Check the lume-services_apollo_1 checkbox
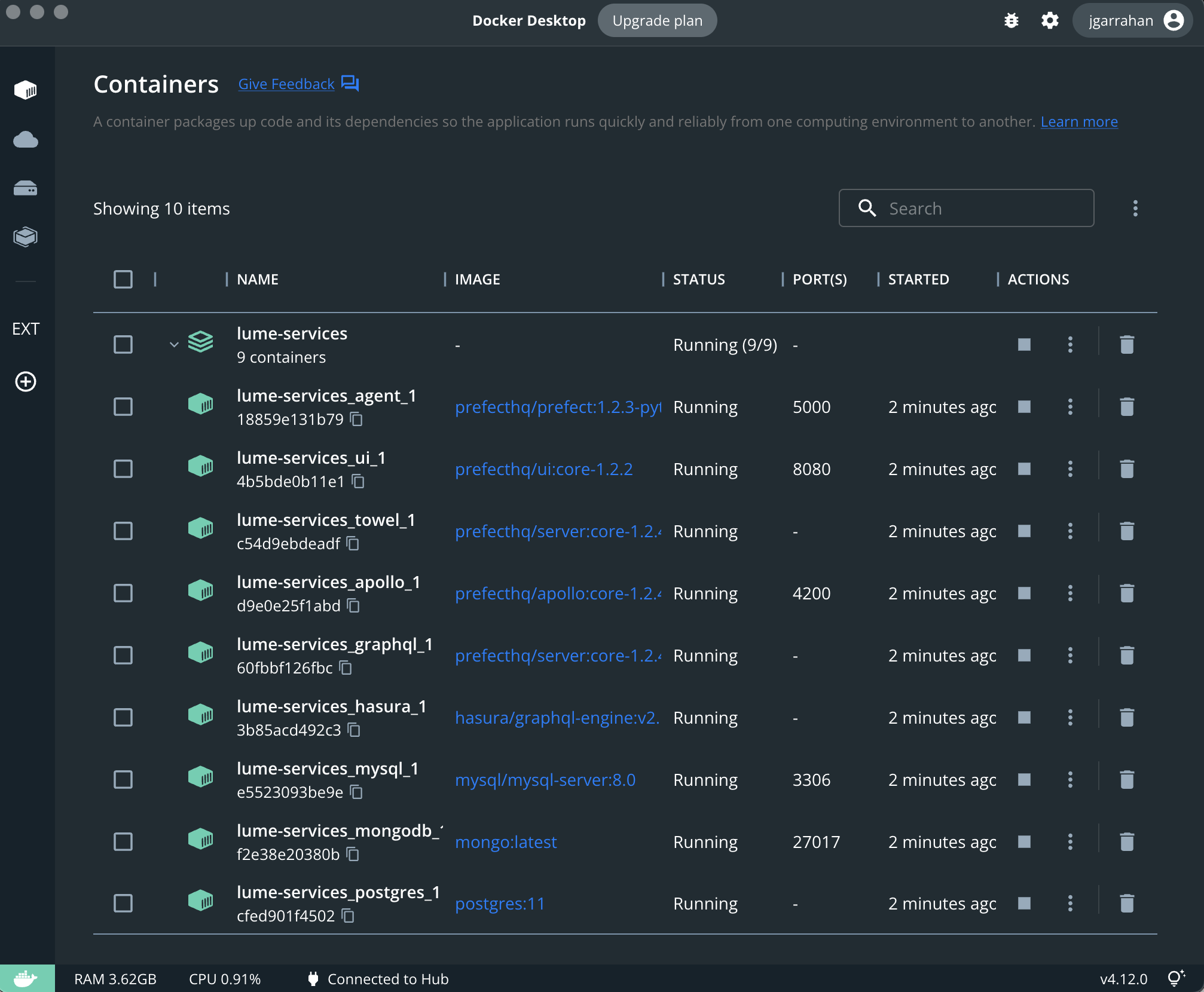The width and height of the screenshot is (1204, 992). [x=123, y=593]
